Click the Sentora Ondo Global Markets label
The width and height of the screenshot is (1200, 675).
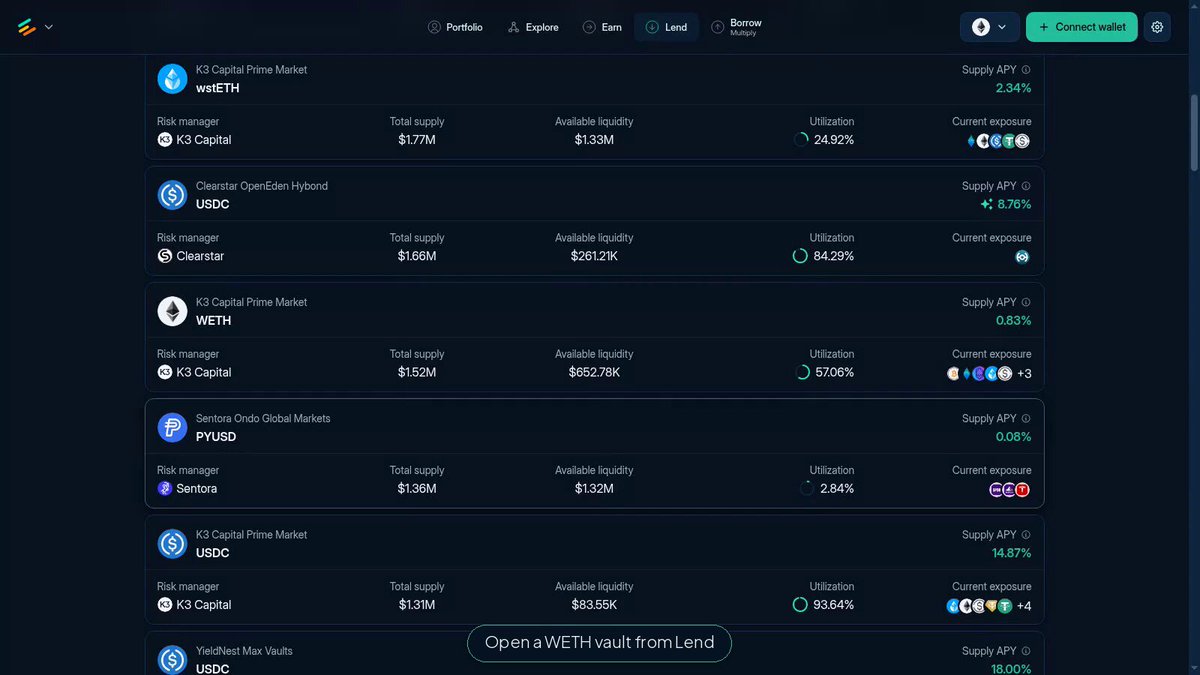click(263, 418)
